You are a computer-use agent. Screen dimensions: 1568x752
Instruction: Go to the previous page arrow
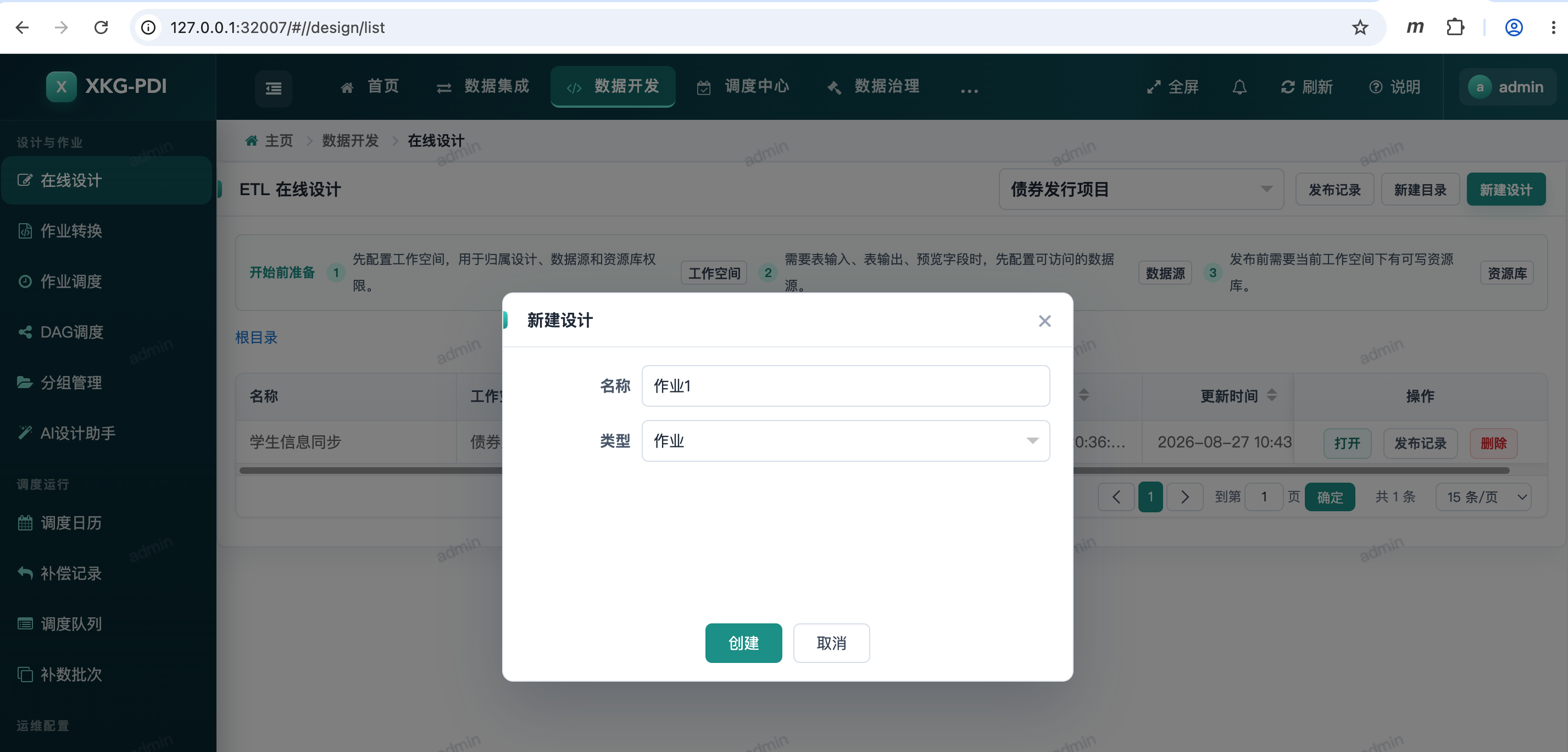[1116, 497]
